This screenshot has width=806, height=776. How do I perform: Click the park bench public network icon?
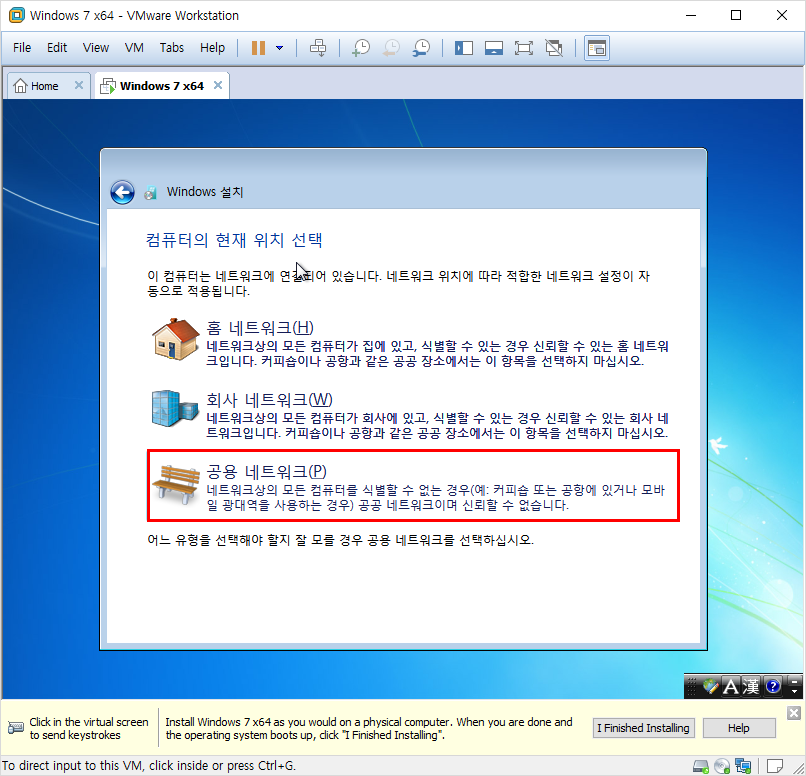coord(176,484)
